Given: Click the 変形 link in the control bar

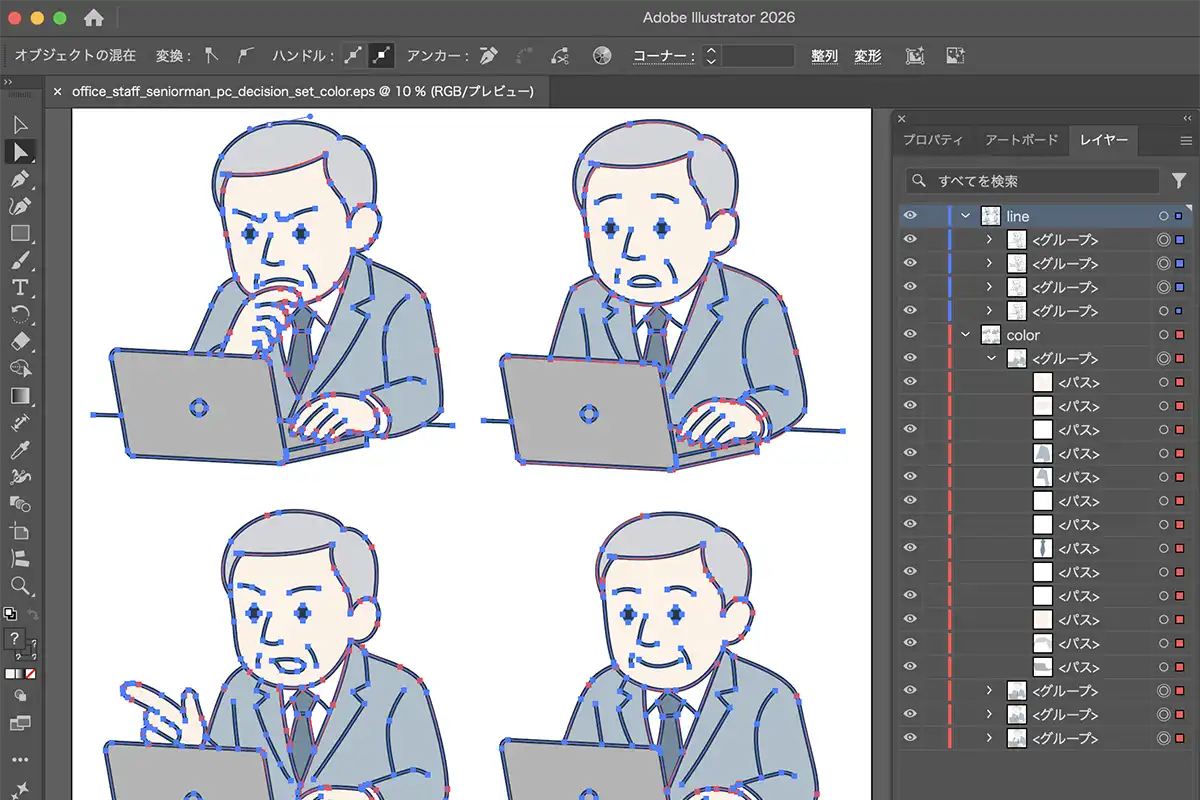Looking at the screenshot, I should 867,56.
